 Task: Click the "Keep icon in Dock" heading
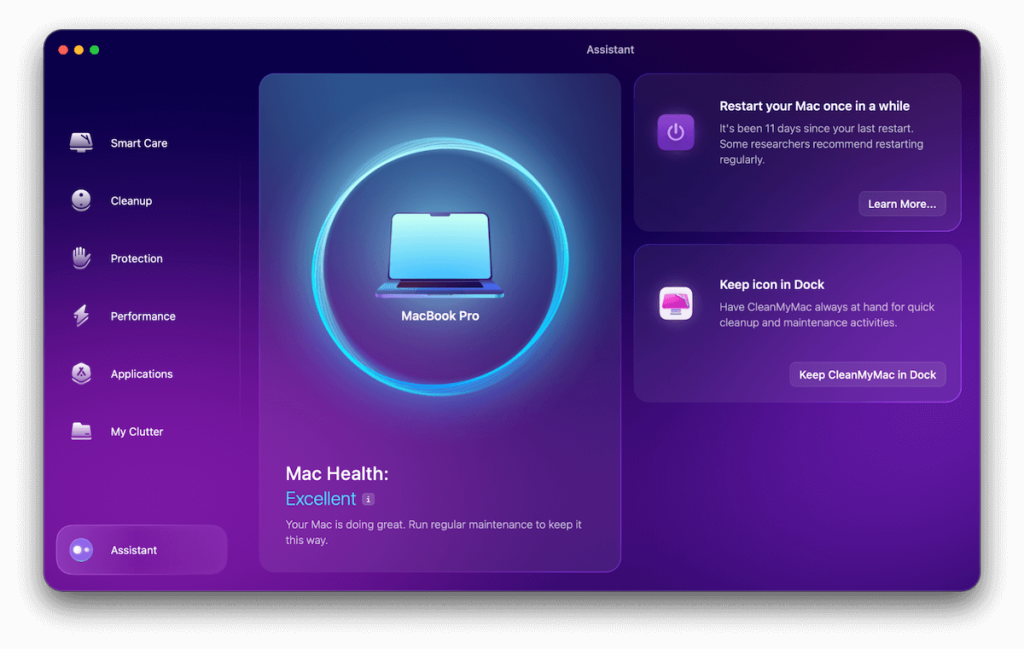pyautogui.click(x=771, y=285)
